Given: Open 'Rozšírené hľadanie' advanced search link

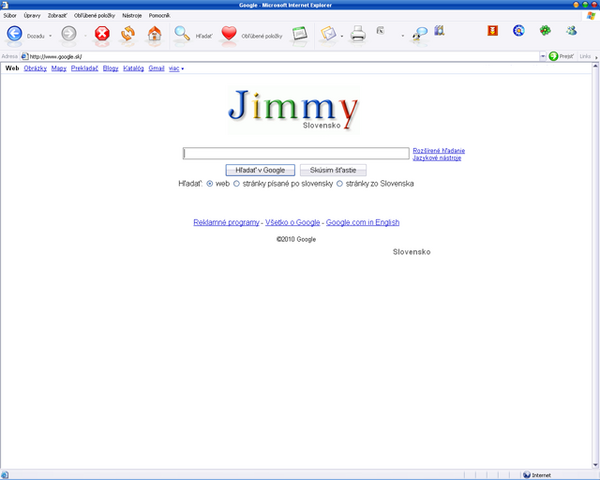Looking at the screenshot, I should click(x=439, y=151).
